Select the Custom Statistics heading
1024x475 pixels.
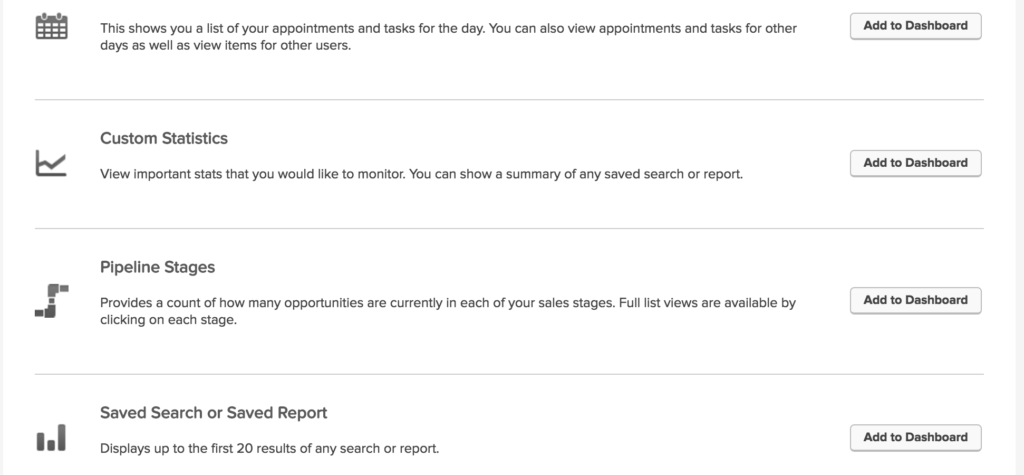(164, 139)
